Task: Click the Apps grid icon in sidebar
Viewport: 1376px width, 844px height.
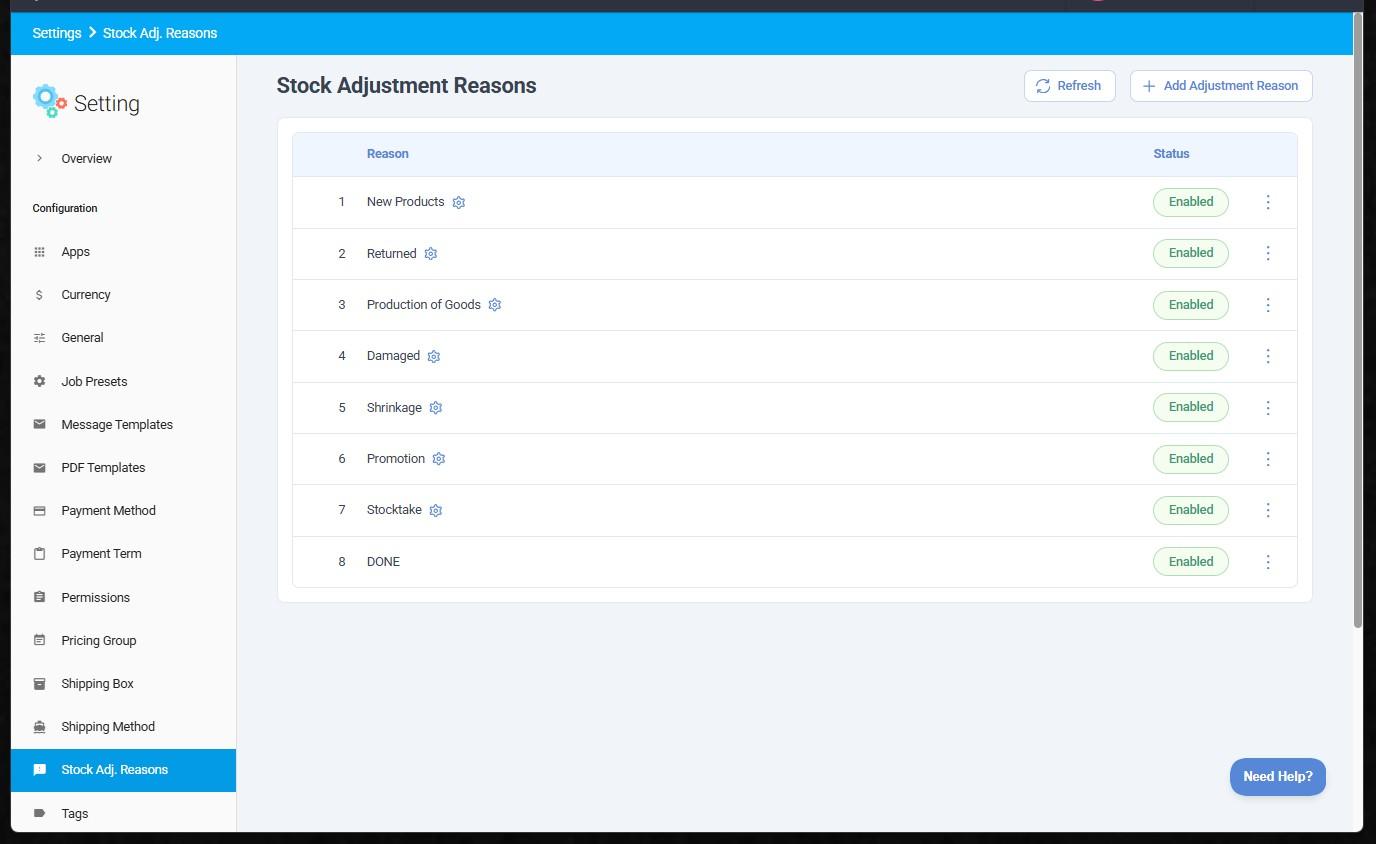Action: click(40, 252)
